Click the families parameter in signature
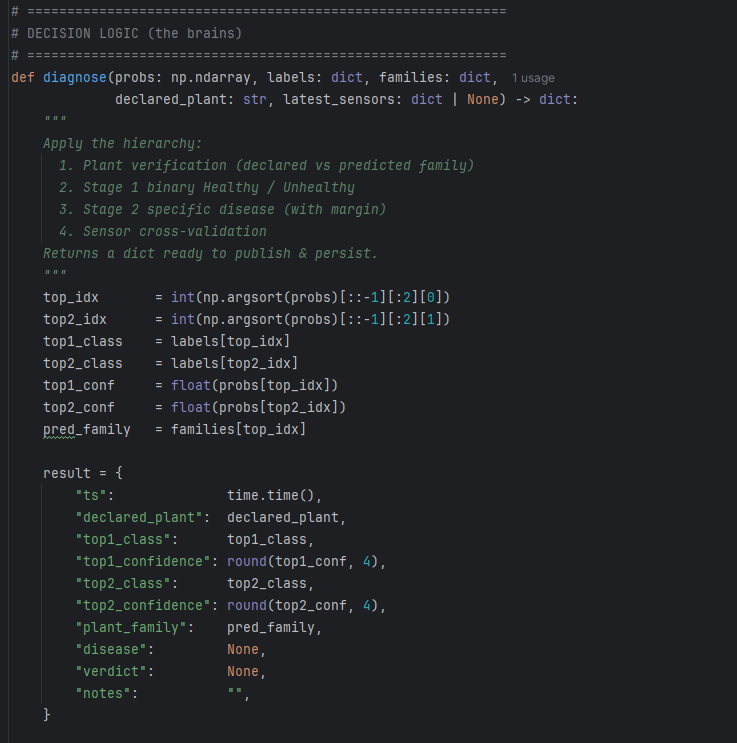The height and width of the screenshot is (743, 737). coord(410,77)
